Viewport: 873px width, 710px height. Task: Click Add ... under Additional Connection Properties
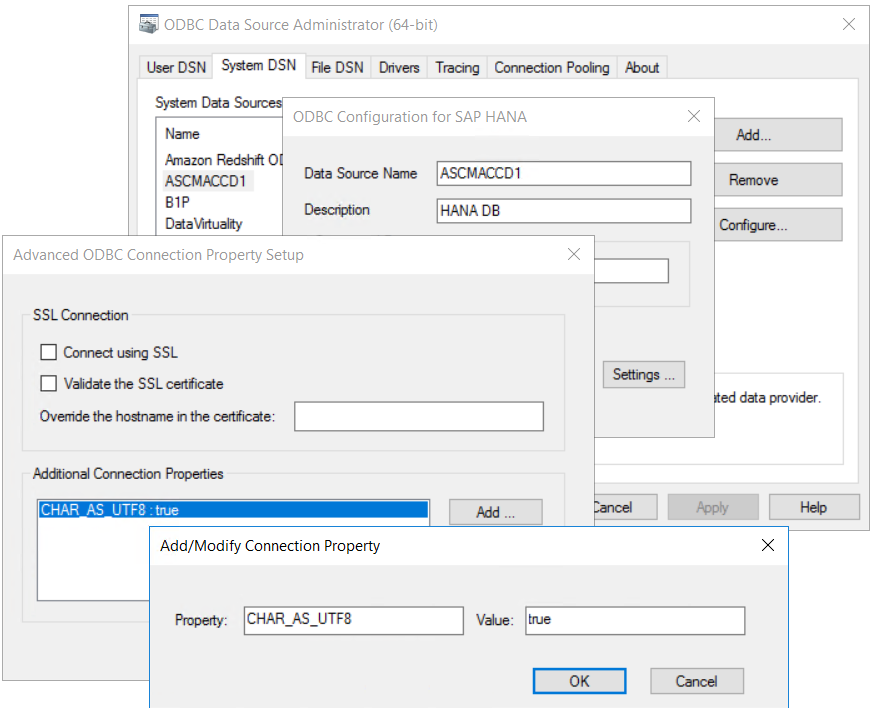[496, 512]
